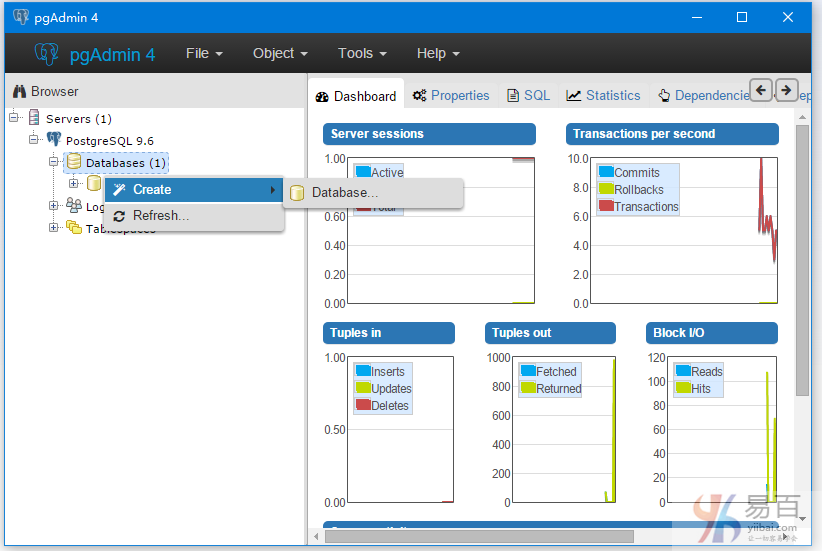This screenshot has width=822, height=551.
Task: Click the pgAdmin 4 elephant logo
Action: (46, 54)
